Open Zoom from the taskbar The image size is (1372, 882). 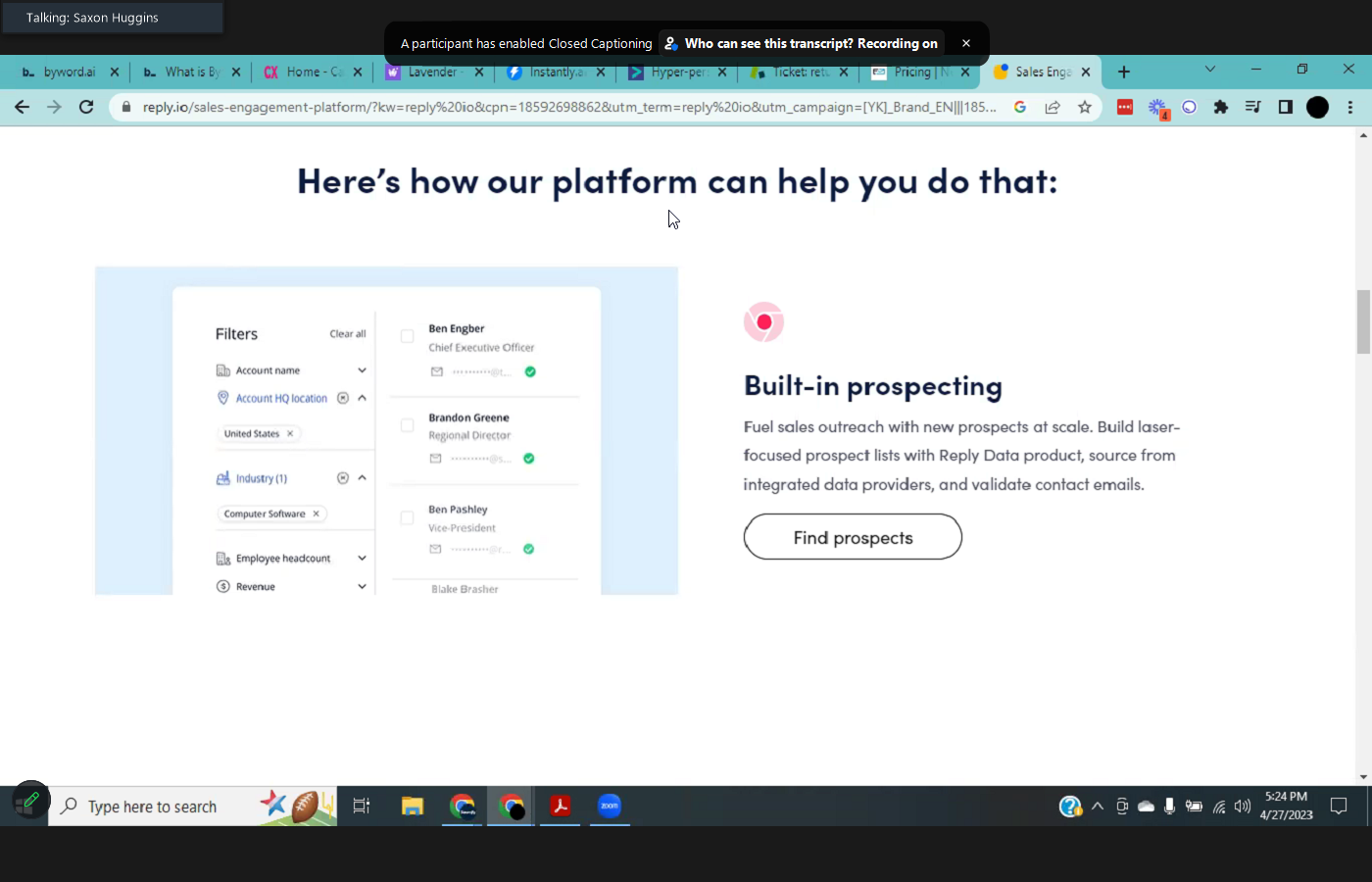coord(610,806)
